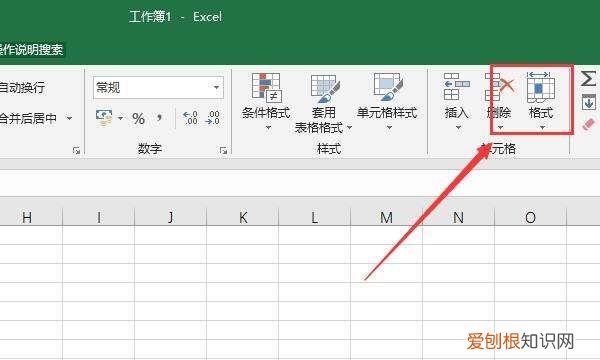Click the Insert cells (插入) icon
600x360 pixels.
pyautogui.click(x=457, y=87)
